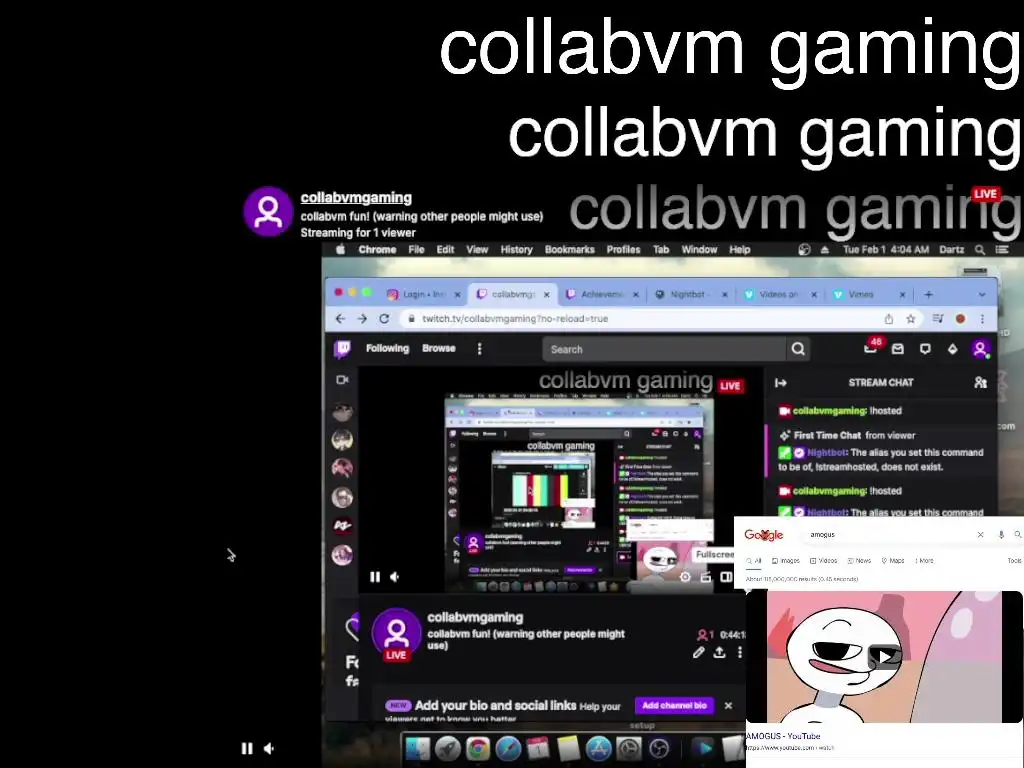Reload the Twitch page in Chrome

point(384,319)
